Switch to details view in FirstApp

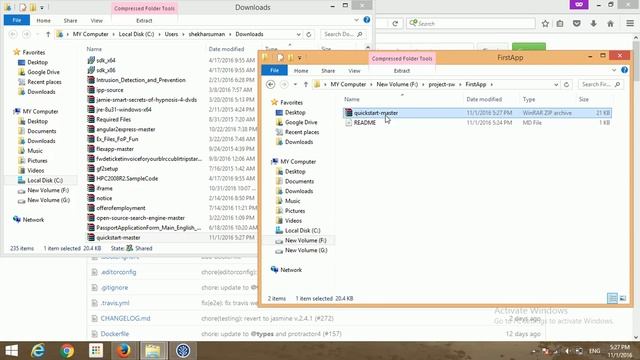(612, 298)
